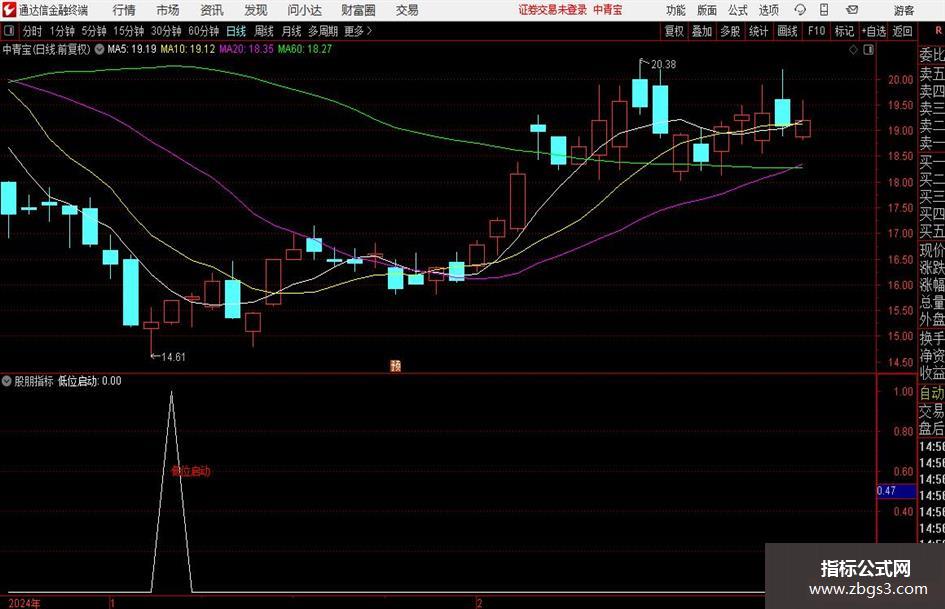
Task: Click the +自选 add to watchlist button
Action: 873,31
